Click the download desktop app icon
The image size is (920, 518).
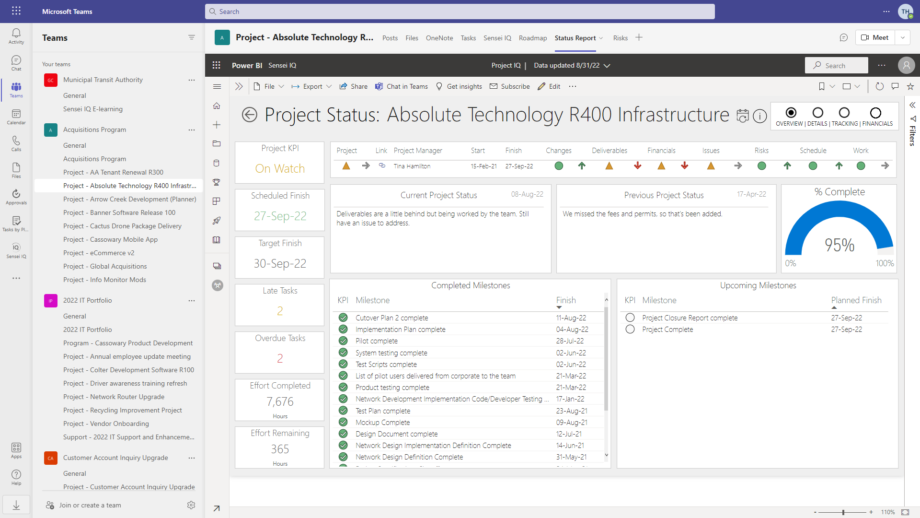coord(16,505)
